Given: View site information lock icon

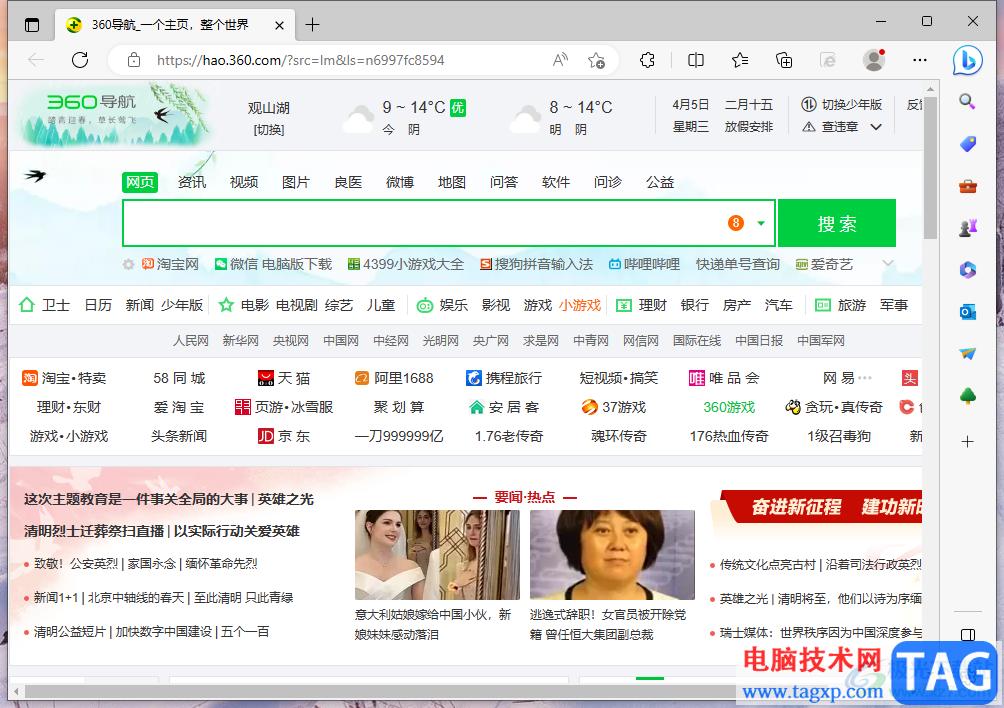Looking at the screenshot, I should click(x=134, y=60).
